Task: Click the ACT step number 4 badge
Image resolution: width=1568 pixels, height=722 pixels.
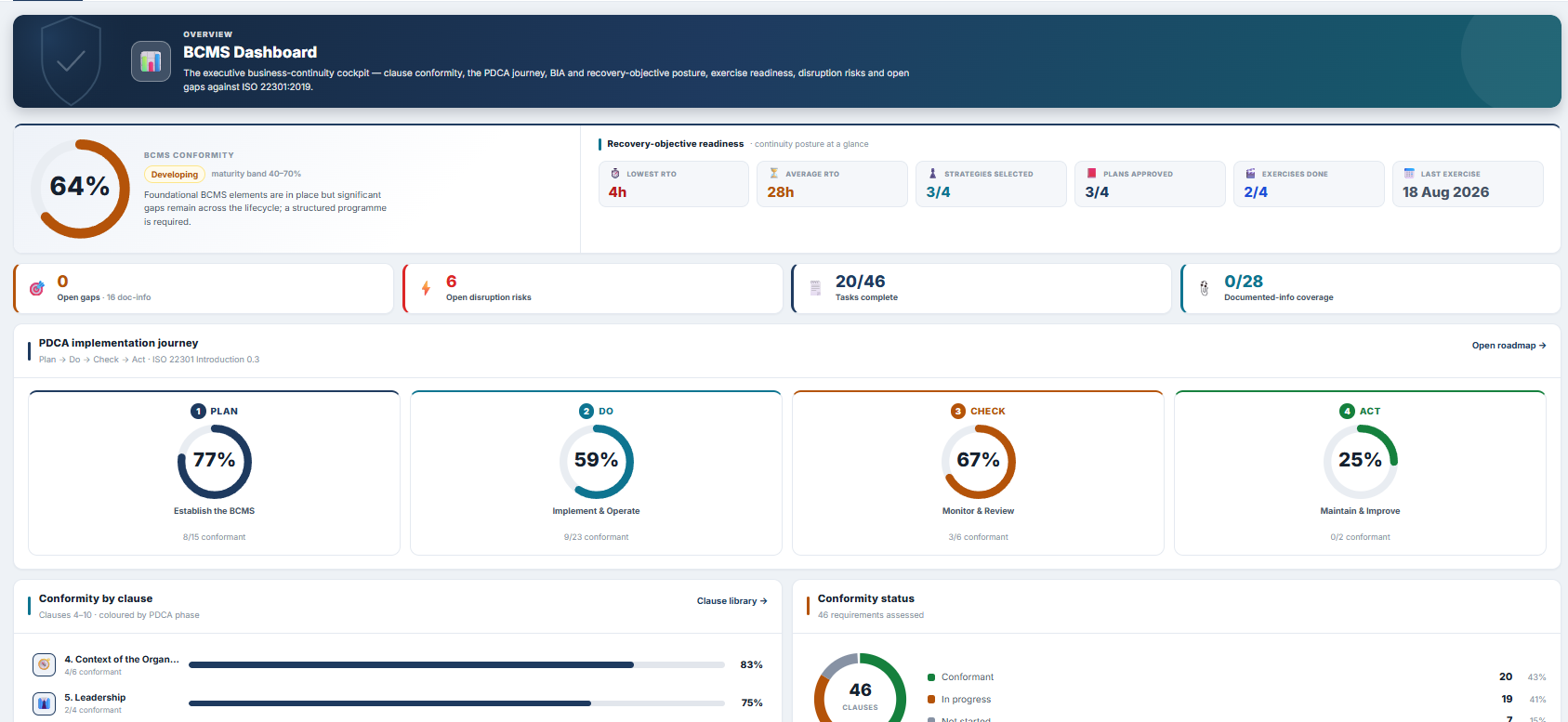Action: point(1347,411)
